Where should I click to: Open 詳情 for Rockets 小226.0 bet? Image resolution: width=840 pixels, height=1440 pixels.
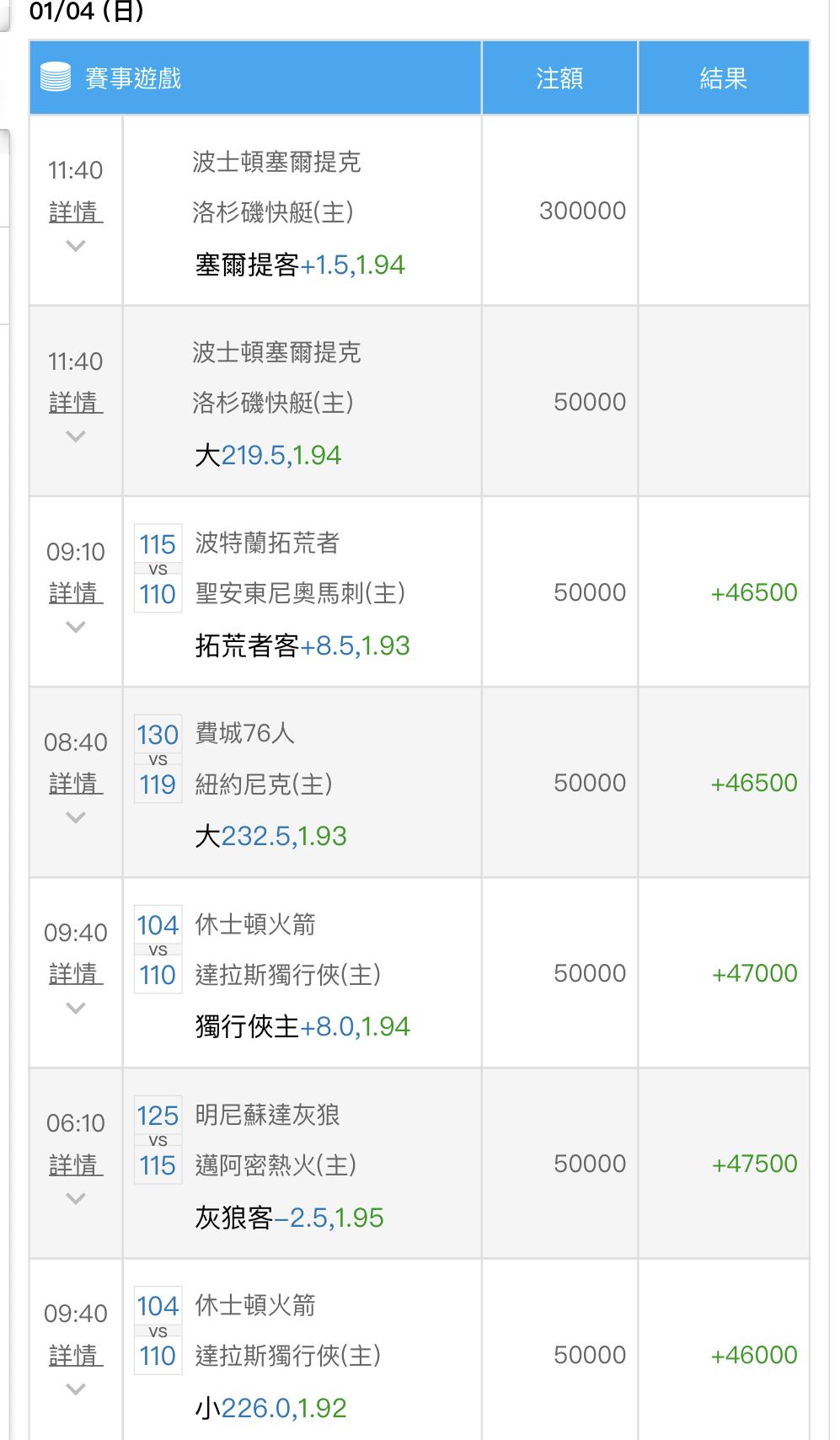pos(76,1355)
